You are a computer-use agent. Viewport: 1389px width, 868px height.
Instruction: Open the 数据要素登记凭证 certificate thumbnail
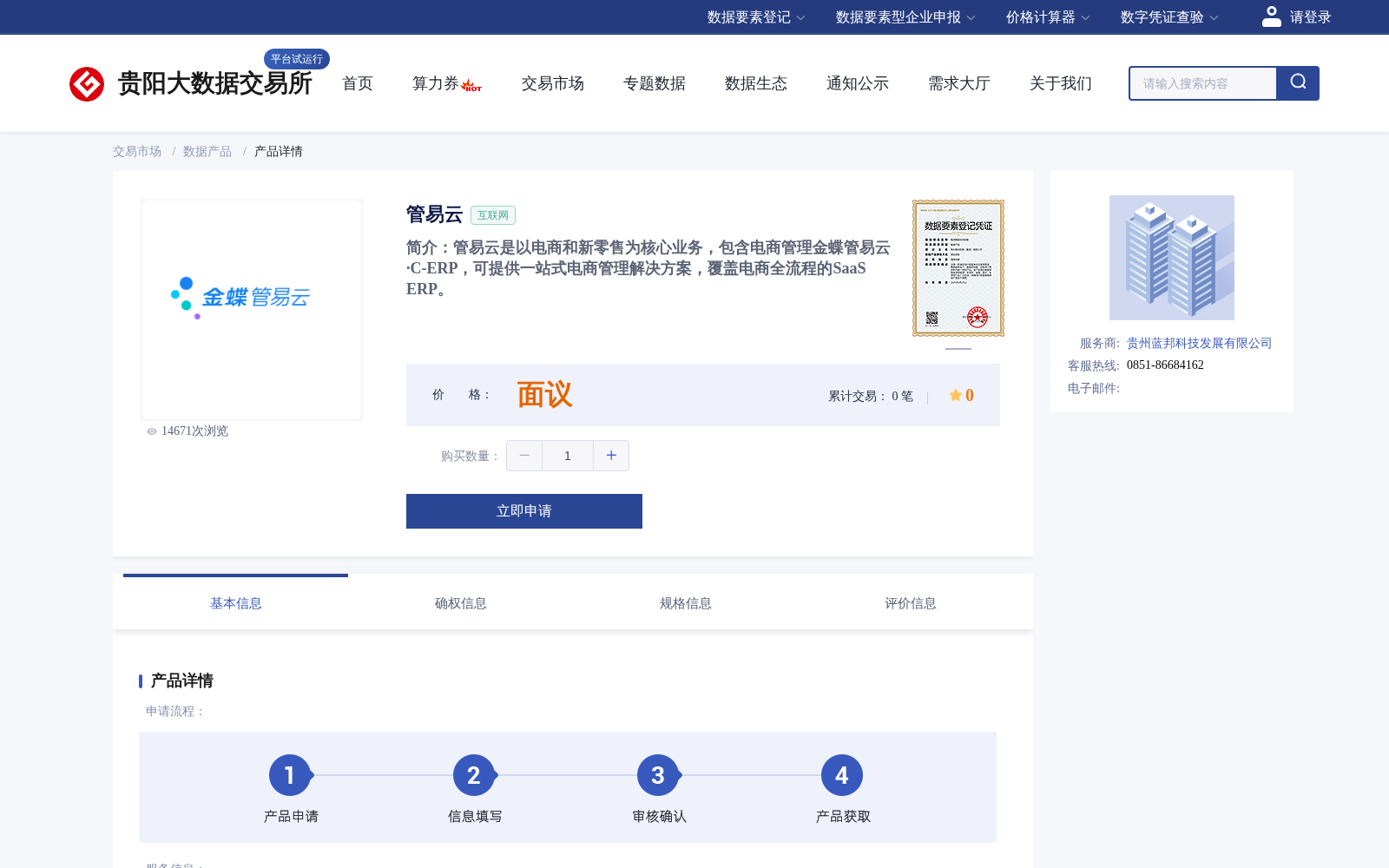tap(958, 268)
